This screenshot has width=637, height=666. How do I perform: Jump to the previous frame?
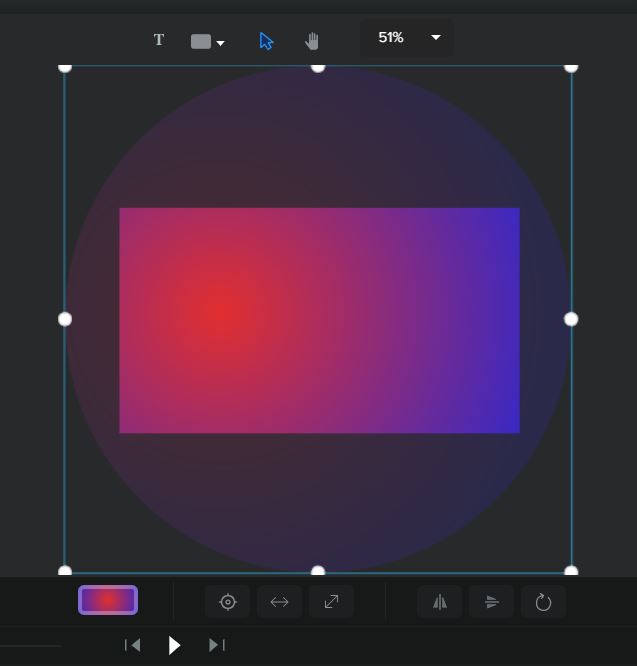tap(132, 645)
